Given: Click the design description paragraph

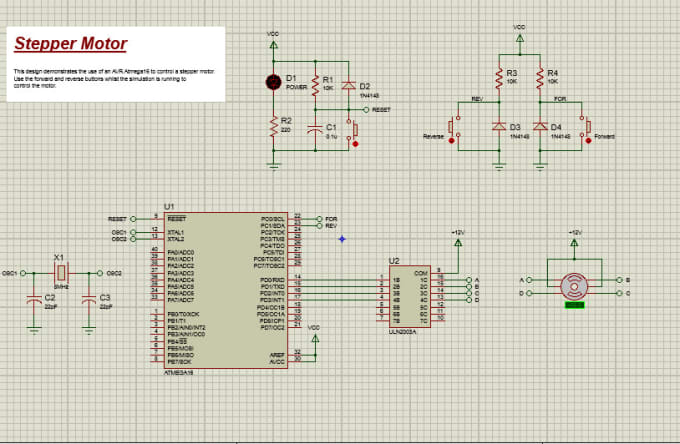Looking at the screenshot, I should point(114,78).
